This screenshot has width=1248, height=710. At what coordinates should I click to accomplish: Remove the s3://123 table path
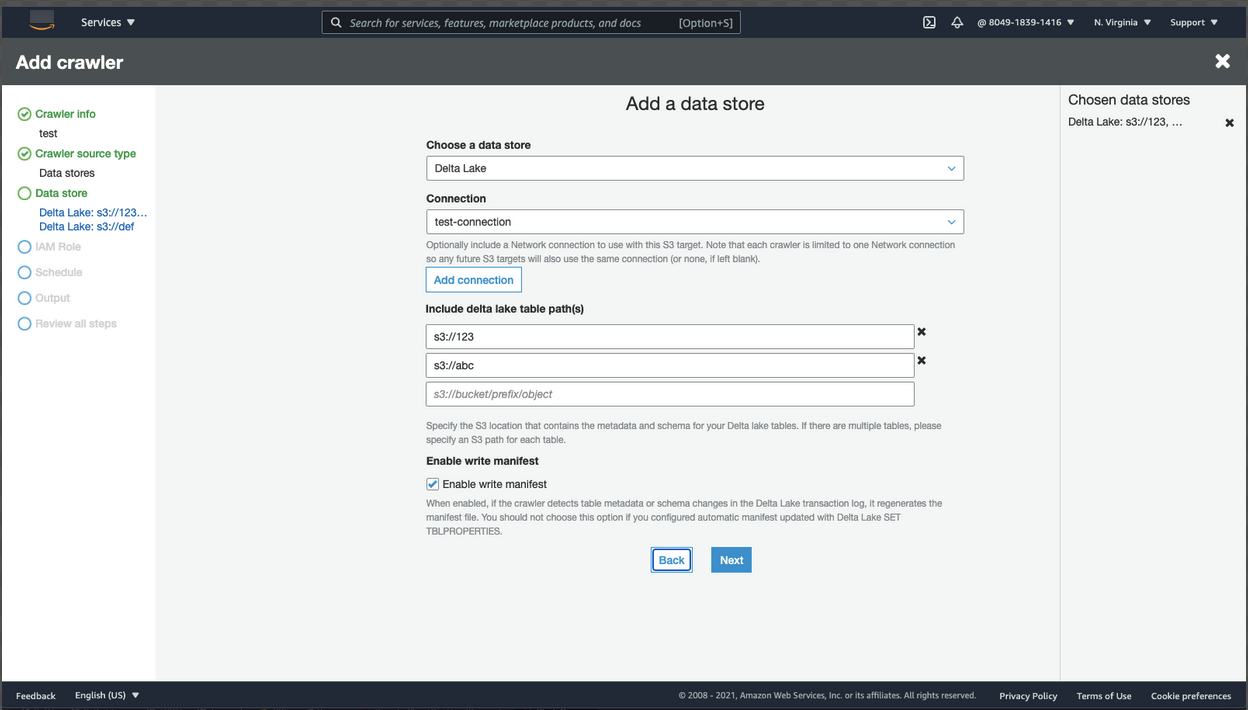[922, 332]
